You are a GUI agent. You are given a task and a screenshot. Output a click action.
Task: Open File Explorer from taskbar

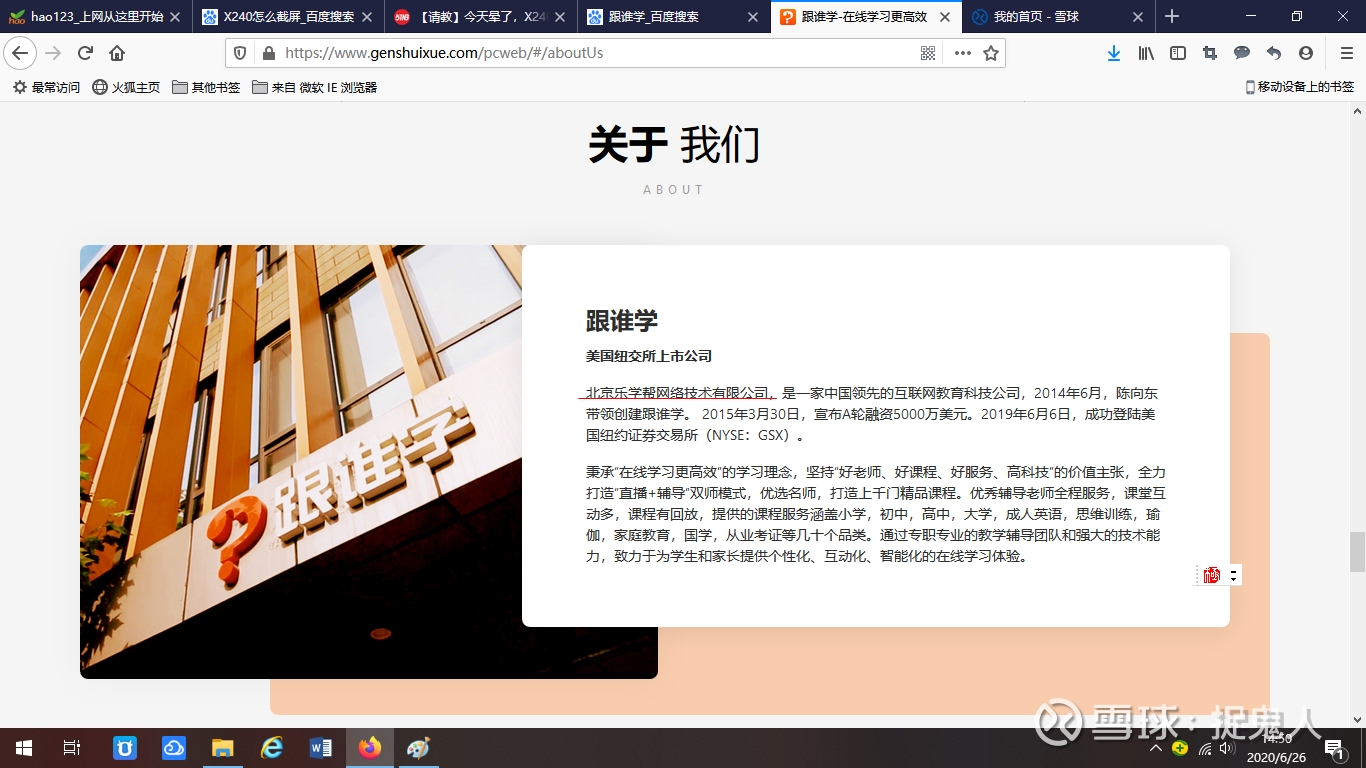point(222,748)
